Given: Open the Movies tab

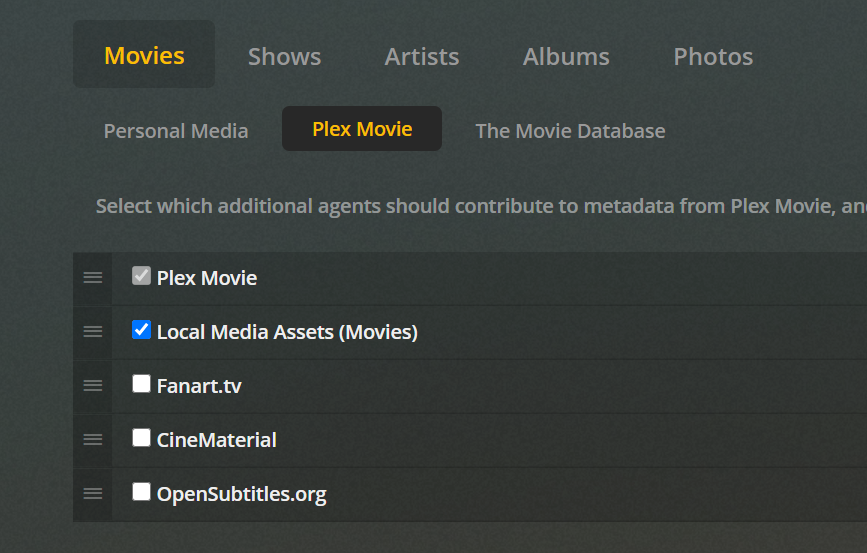Looking at the screenshot, I should click(x=144, y=56).
